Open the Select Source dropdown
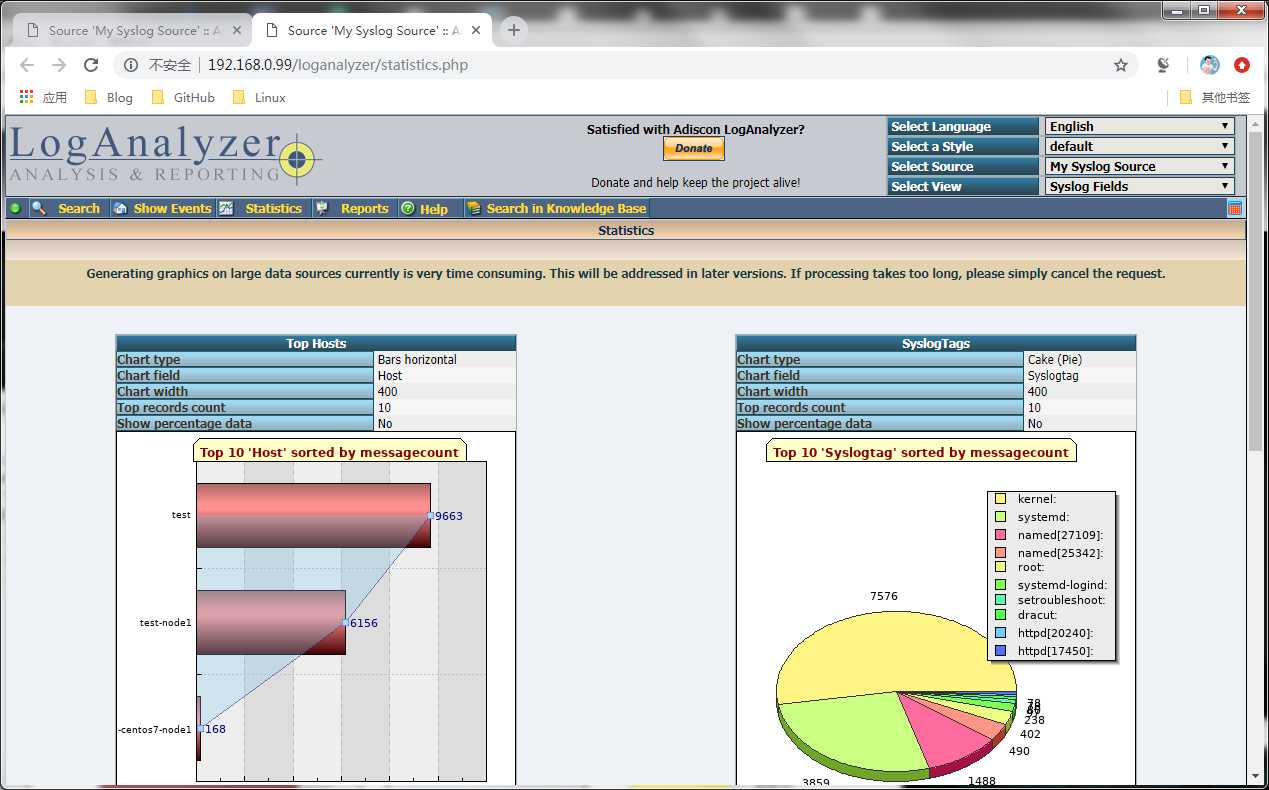This screenshot has width=1269, height=790. tap(1140, 166)
